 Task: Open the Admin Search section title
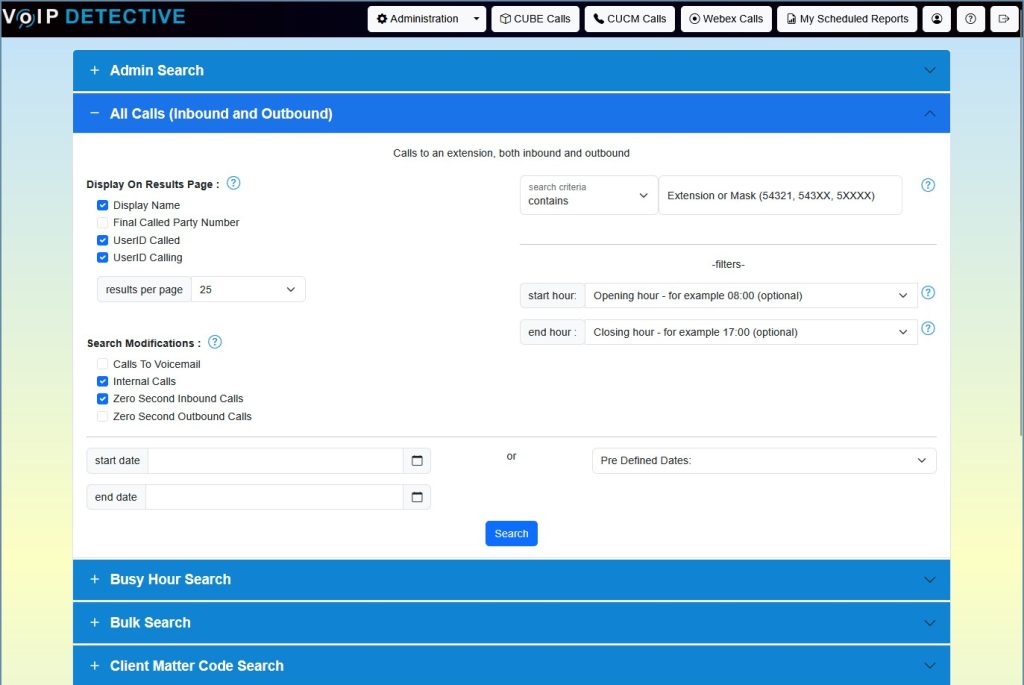pyautogui.click(x=157, y=70)
